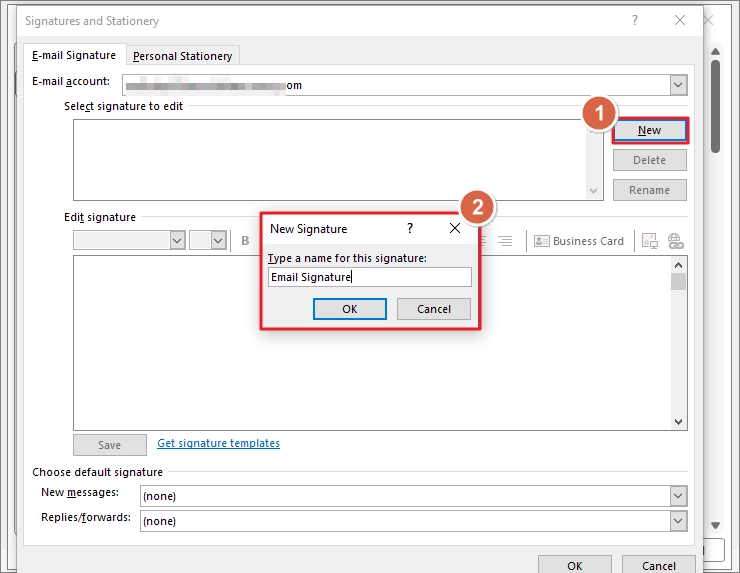This screenshot has height=573, width=740.
Task: Switch to the Personal Stationery tab
Action: pos(183,56)
